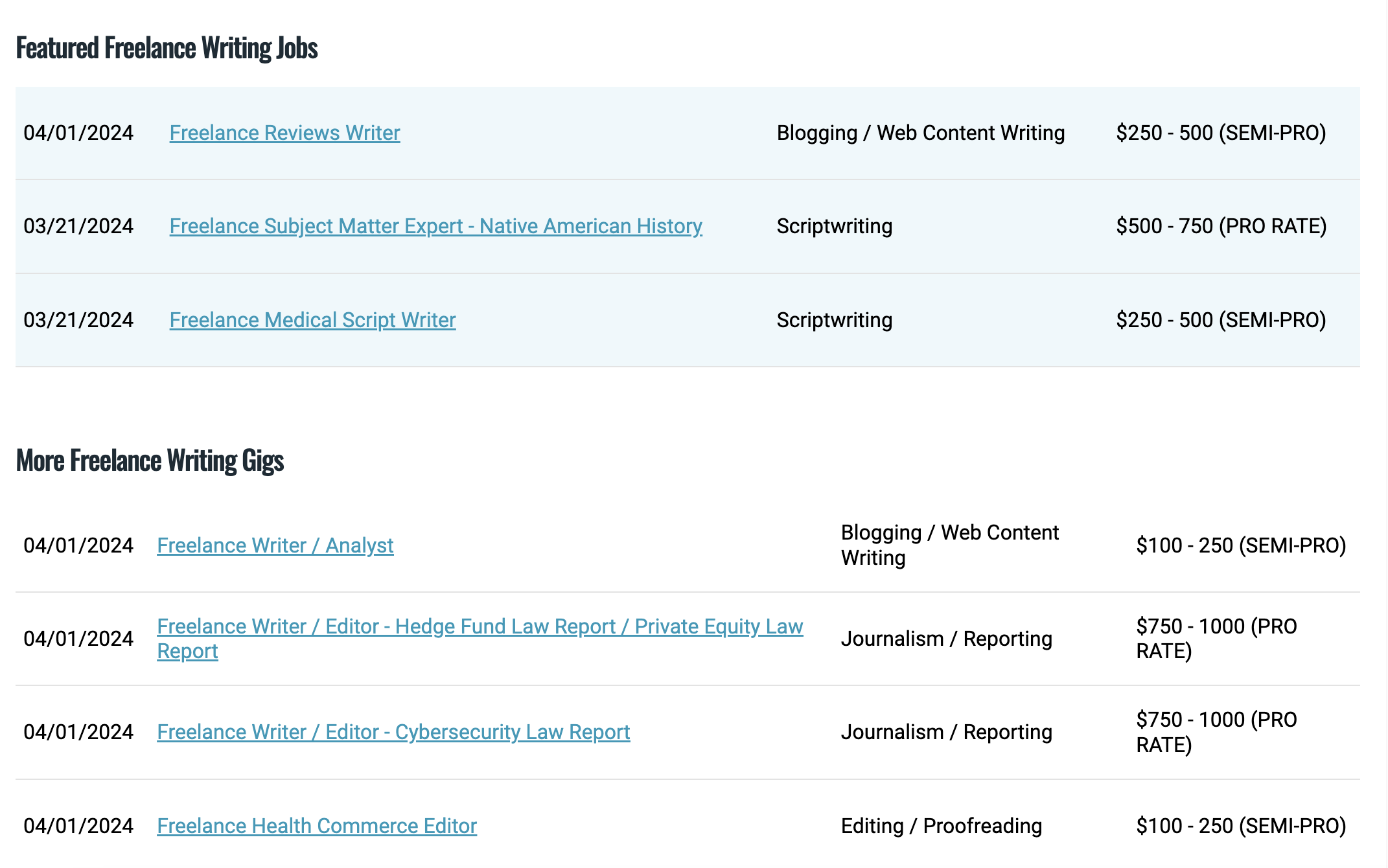Click the date of Freelance Medical Script Writer
This screenshot has height=868, width=1388.
(x=78, y=320)
